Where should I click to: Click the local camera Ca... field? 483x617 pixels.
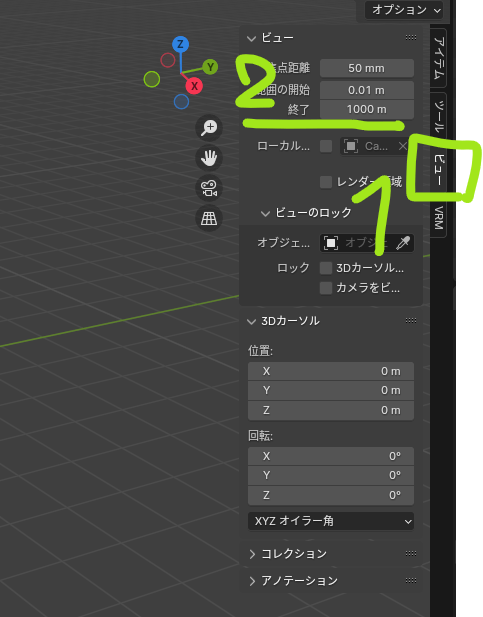pos(377,146)
